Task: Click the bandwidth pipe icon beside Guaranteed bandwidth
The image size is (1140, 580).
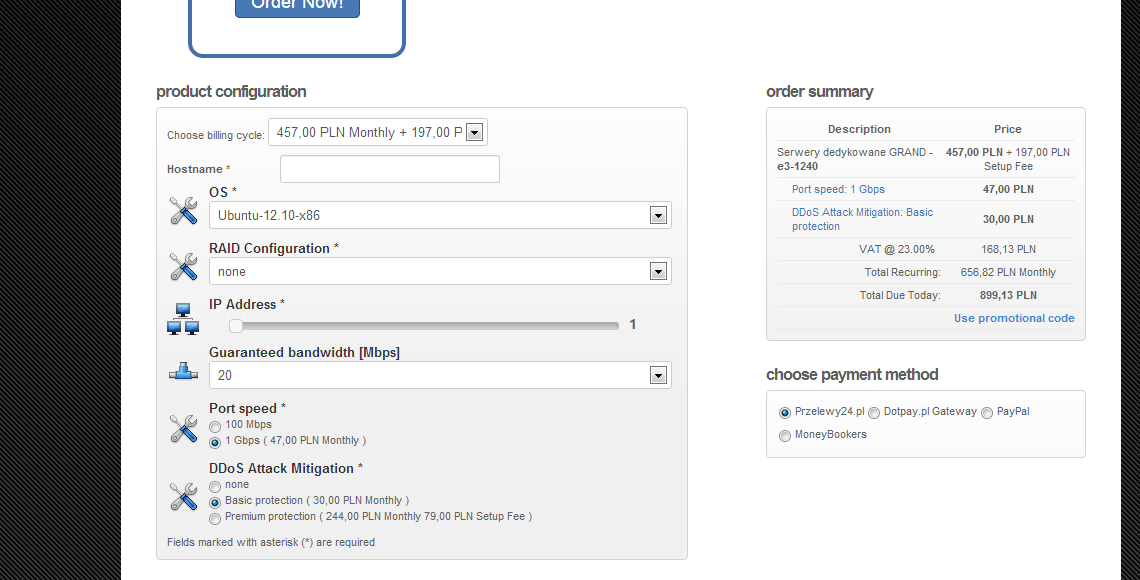Action: click(183, 371)
